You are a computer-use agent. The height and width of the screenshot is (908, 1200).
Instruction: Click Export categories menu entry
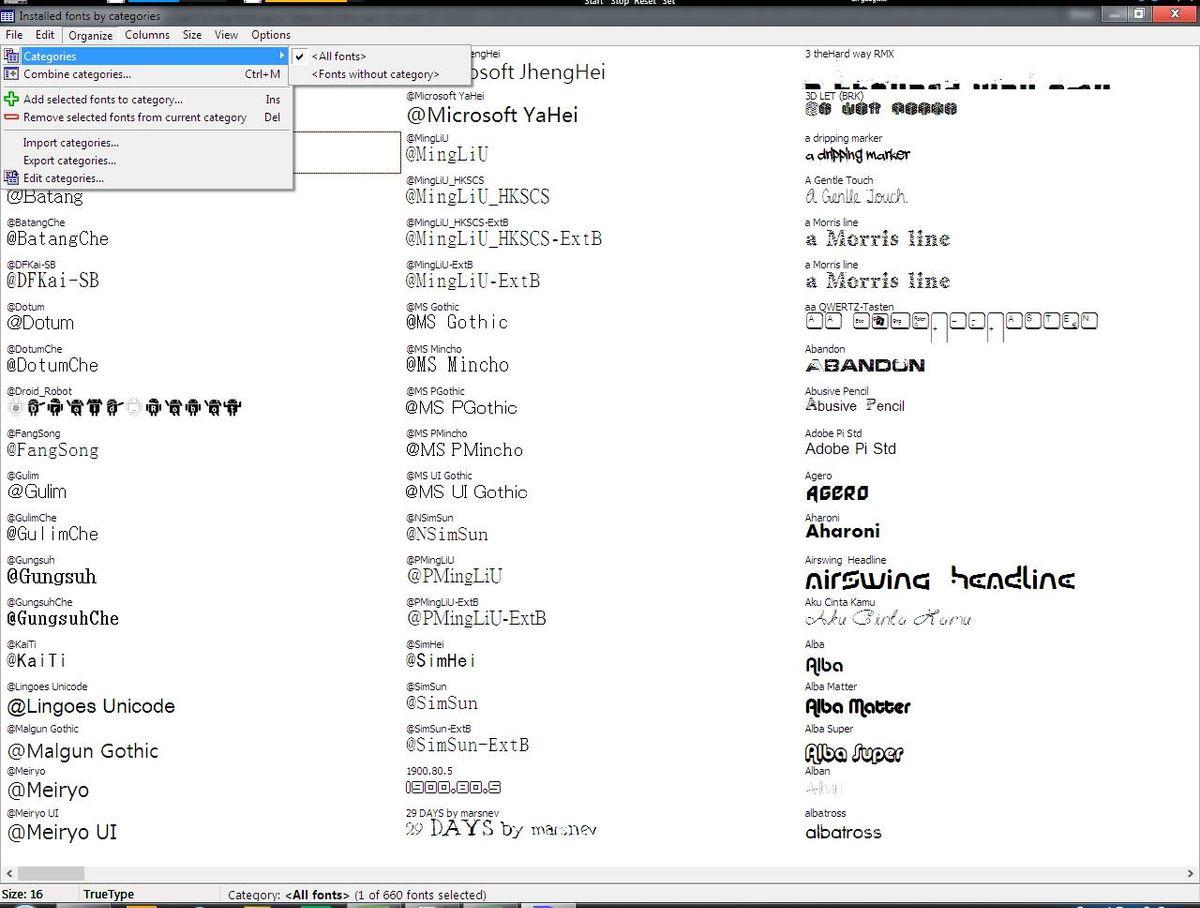70,160
